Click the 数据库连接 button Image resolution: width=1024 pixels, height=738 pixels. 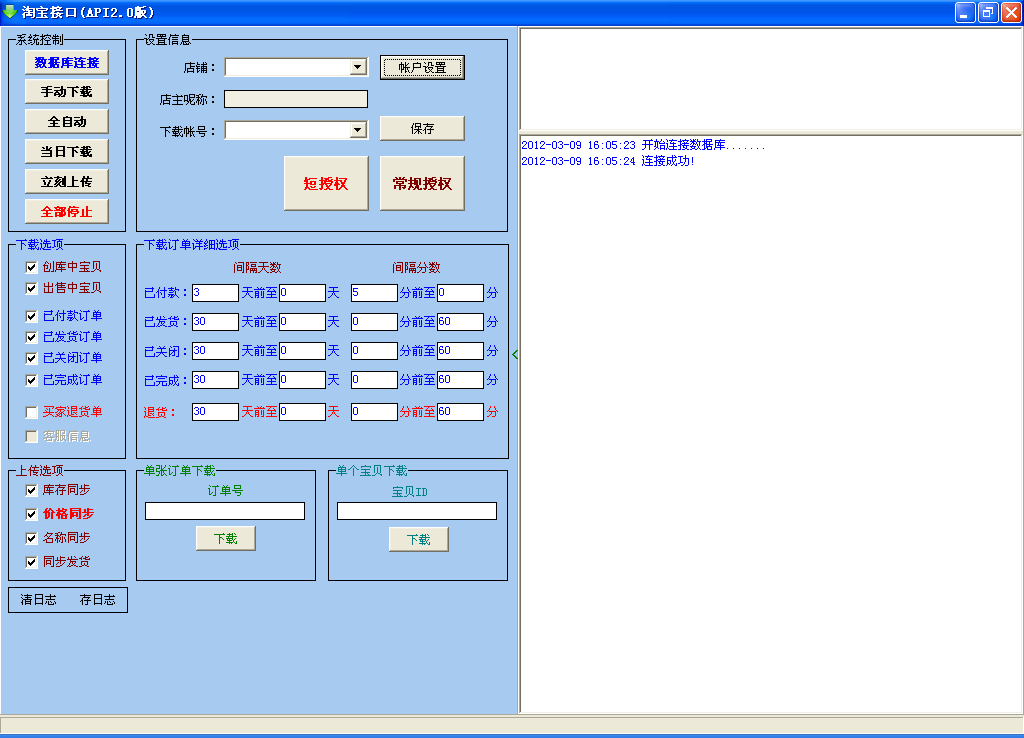(x=67, y=62)
